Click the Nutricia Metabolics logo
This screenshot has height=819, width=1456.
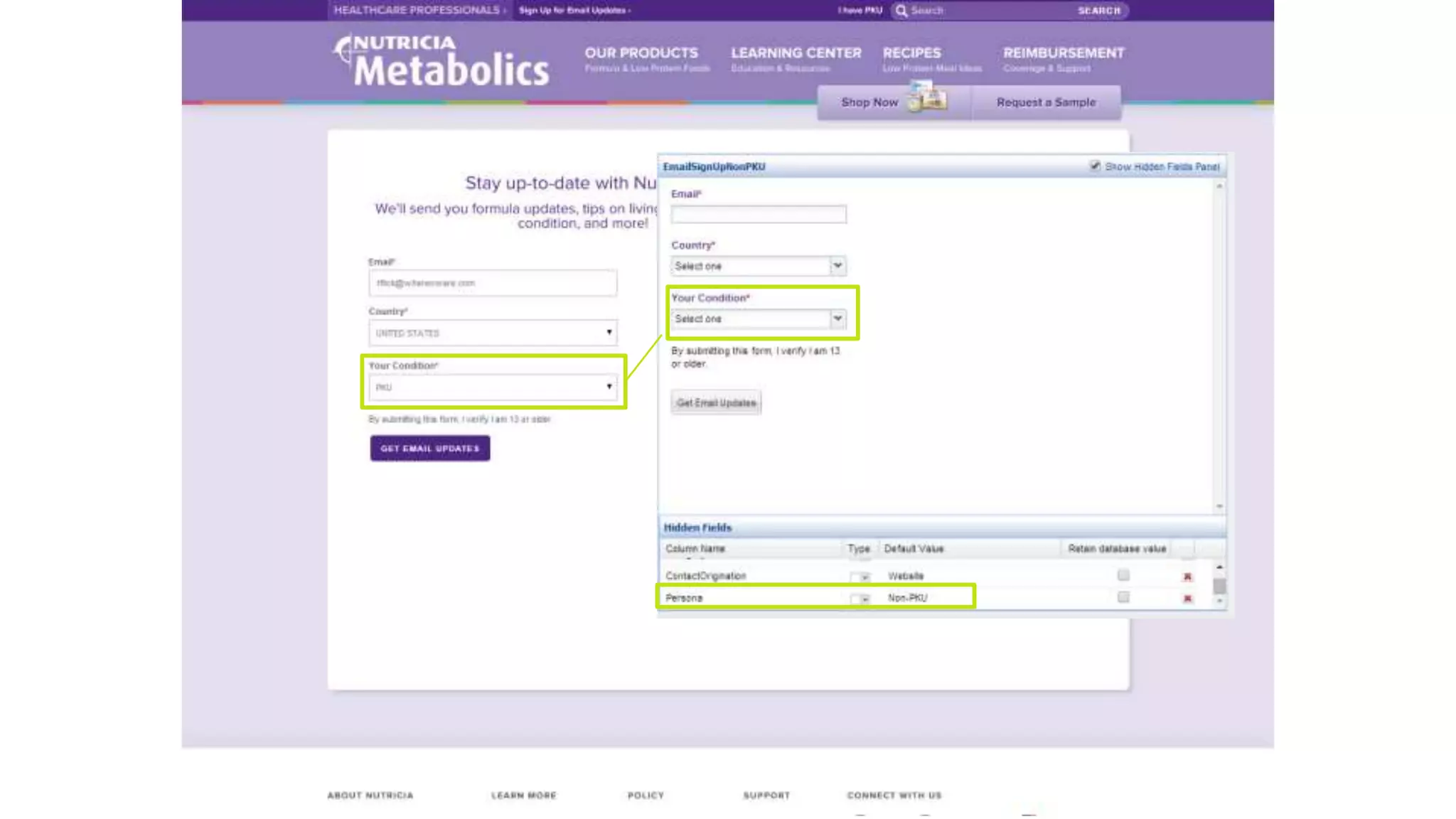click(x=441, y=61)
